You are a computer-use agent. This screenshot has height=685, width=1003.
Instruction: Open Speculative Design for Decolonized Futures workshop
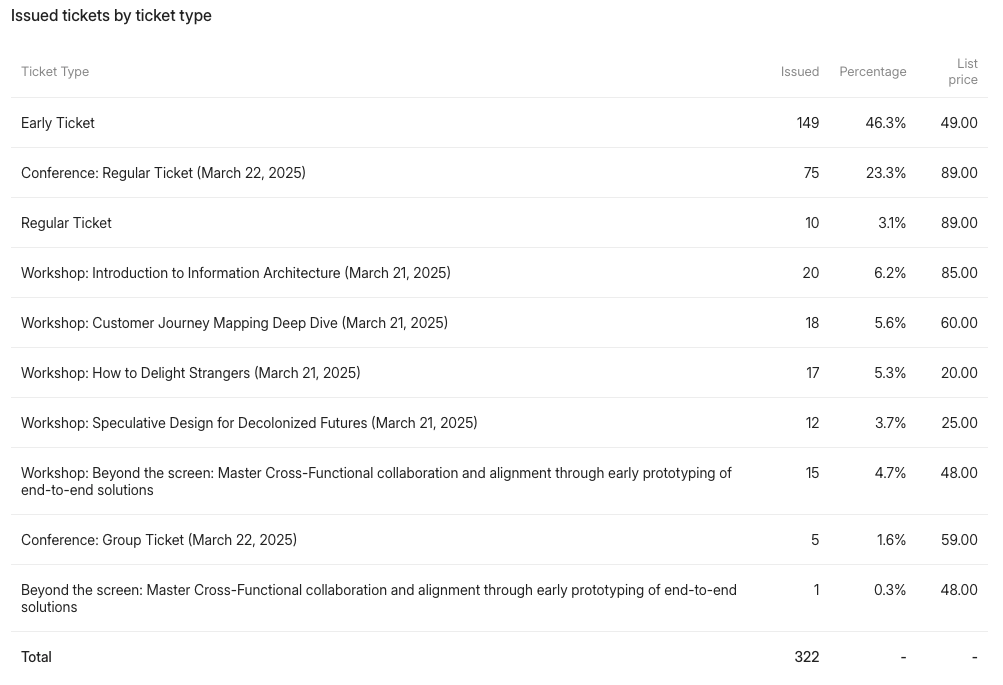pyautogui.click(x=249, y=423)
